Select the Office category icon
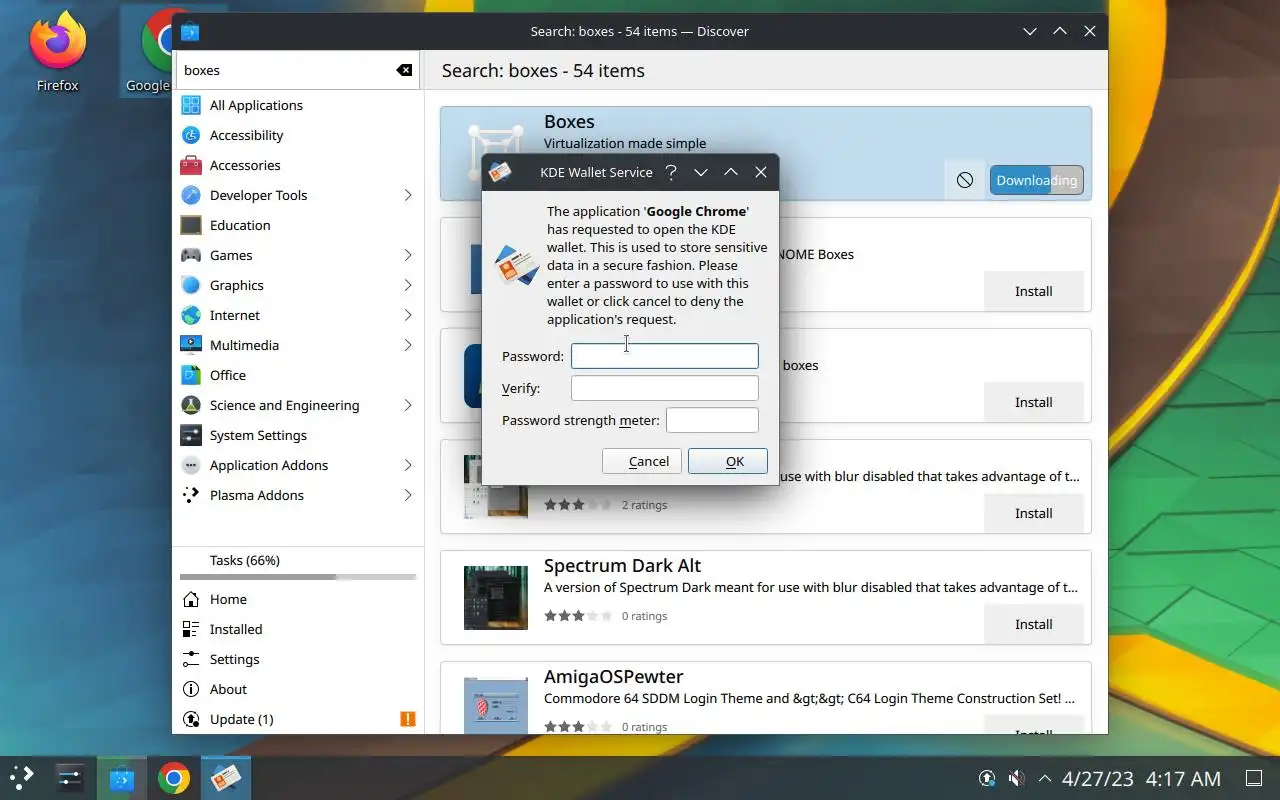 (x=191, y=375)
